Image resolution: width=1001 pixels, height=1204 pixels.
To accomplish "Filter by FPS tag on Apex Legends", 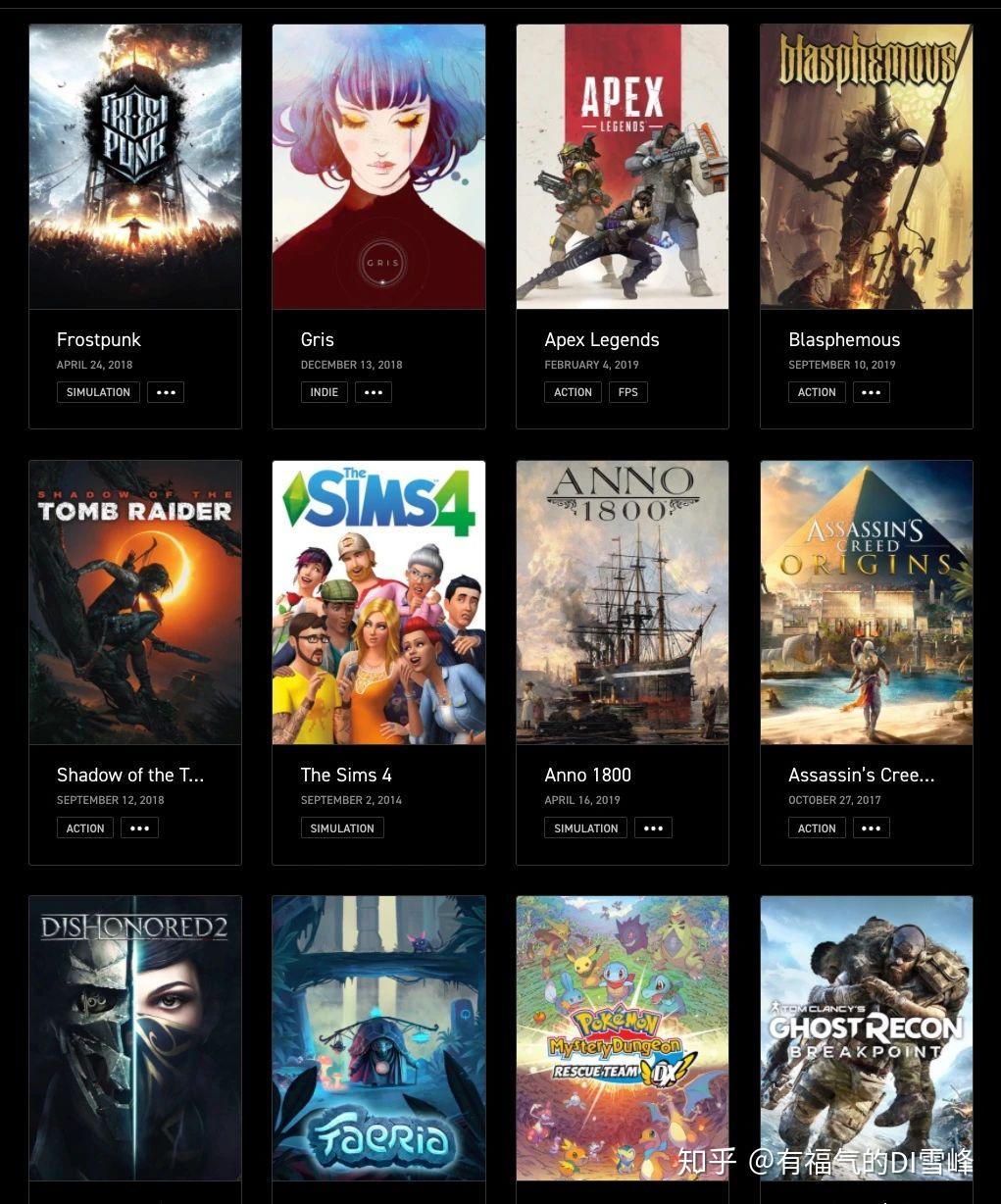I will click(628, 392).
